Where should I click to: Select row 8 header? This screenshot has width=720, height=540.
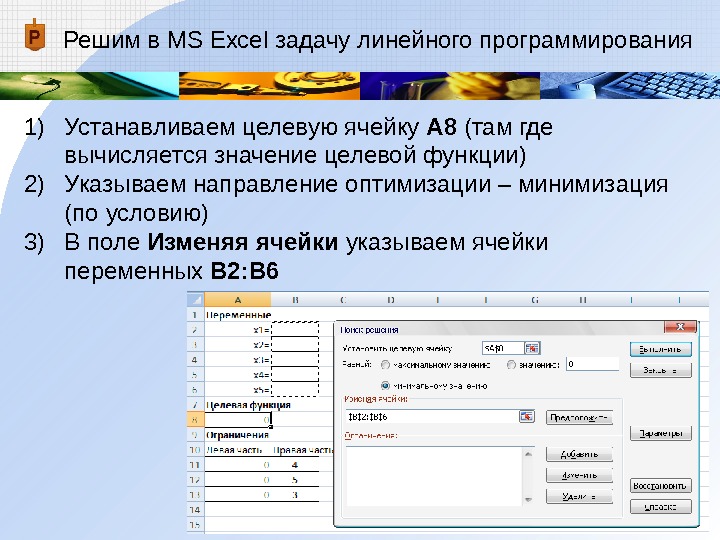pos(195,420)
